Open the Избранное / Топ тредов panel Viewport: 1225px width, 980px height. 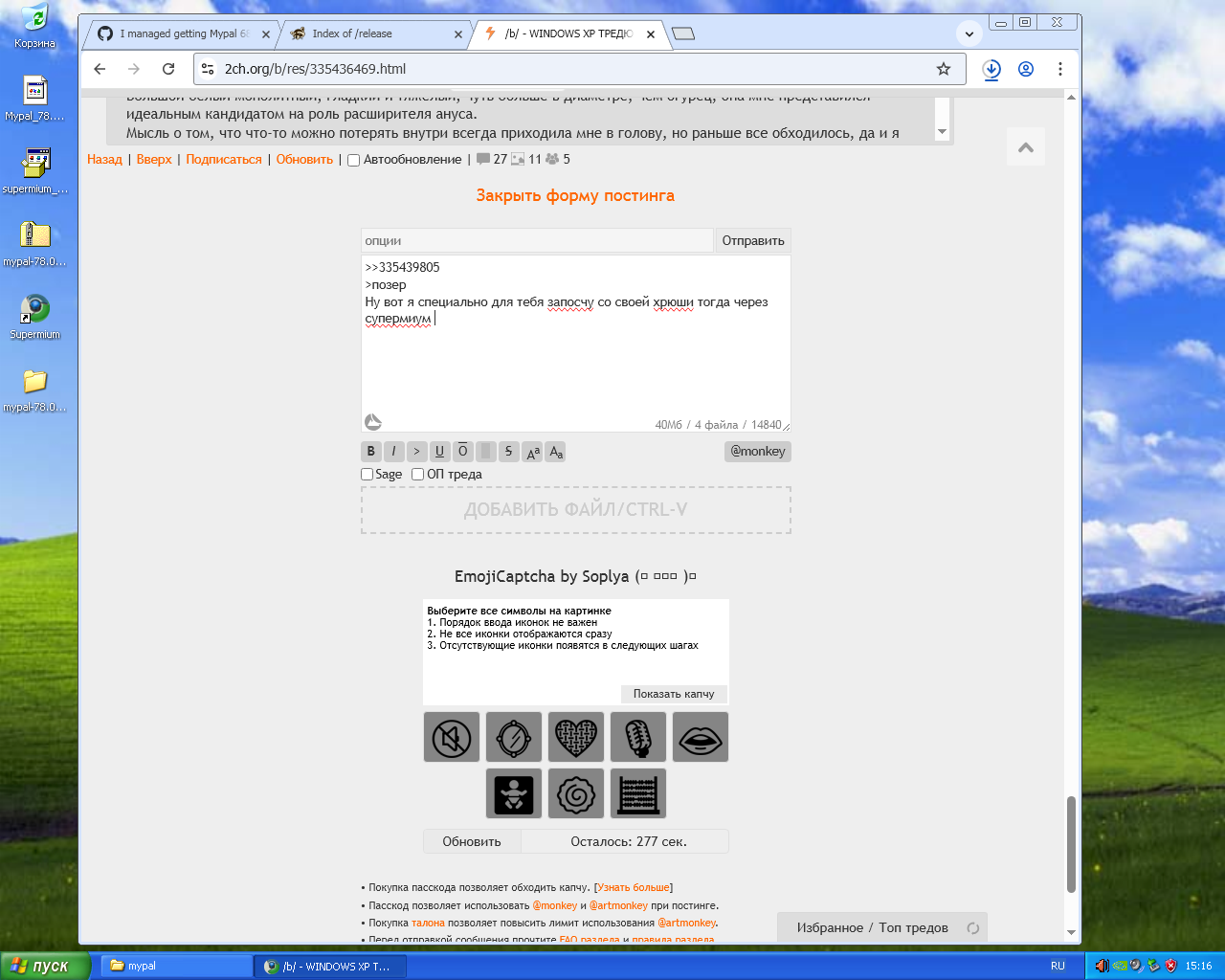pos(881,927)
